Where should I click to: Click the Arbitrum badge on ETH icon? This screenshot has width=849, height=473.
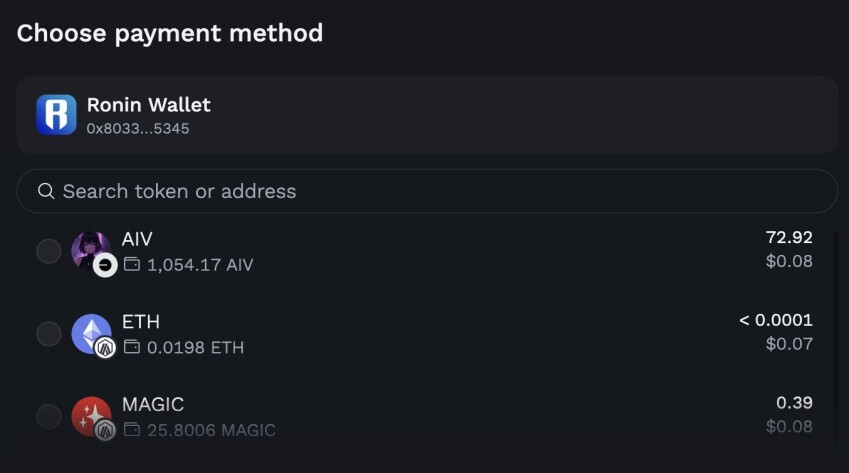[x=105, y=348]
